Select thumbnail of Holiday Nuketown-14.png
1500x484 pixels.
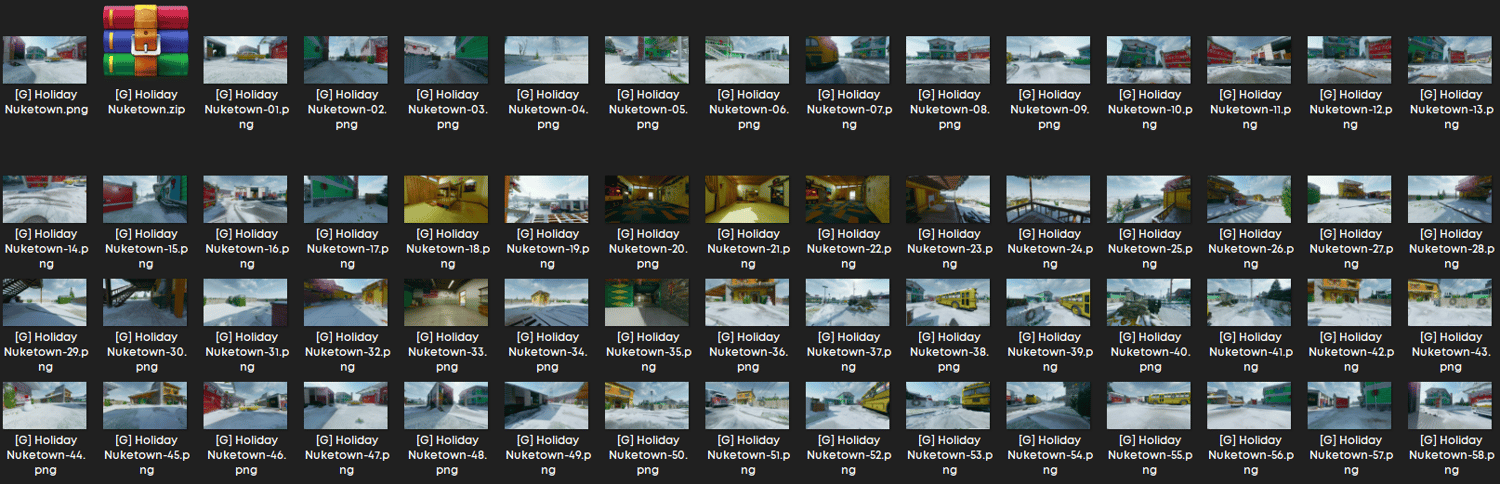pos(45,199)
